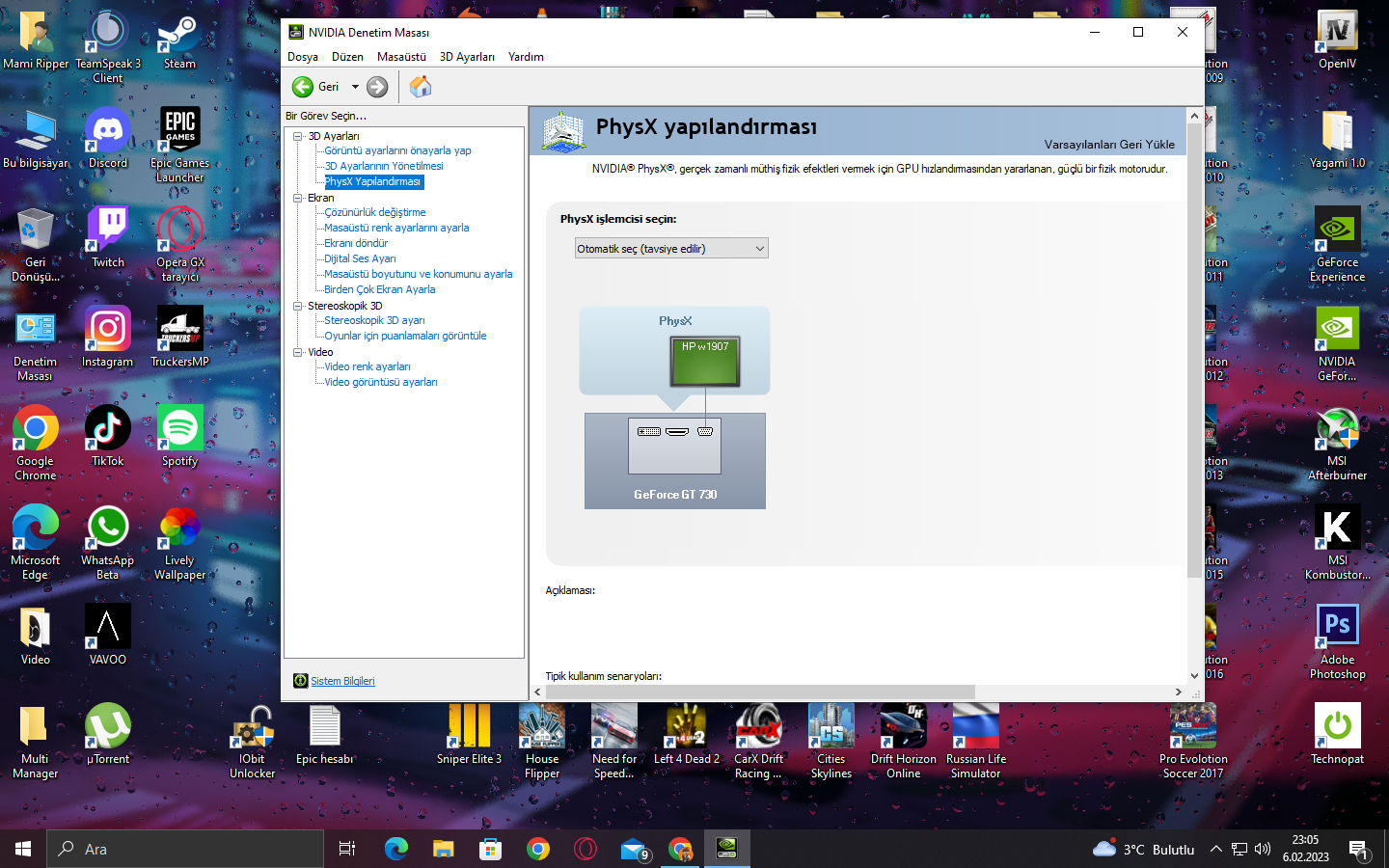Open the Left 4 Dead 2 shortcut
This screenshot has width=1389, height=868.
[x=687, y=735]
